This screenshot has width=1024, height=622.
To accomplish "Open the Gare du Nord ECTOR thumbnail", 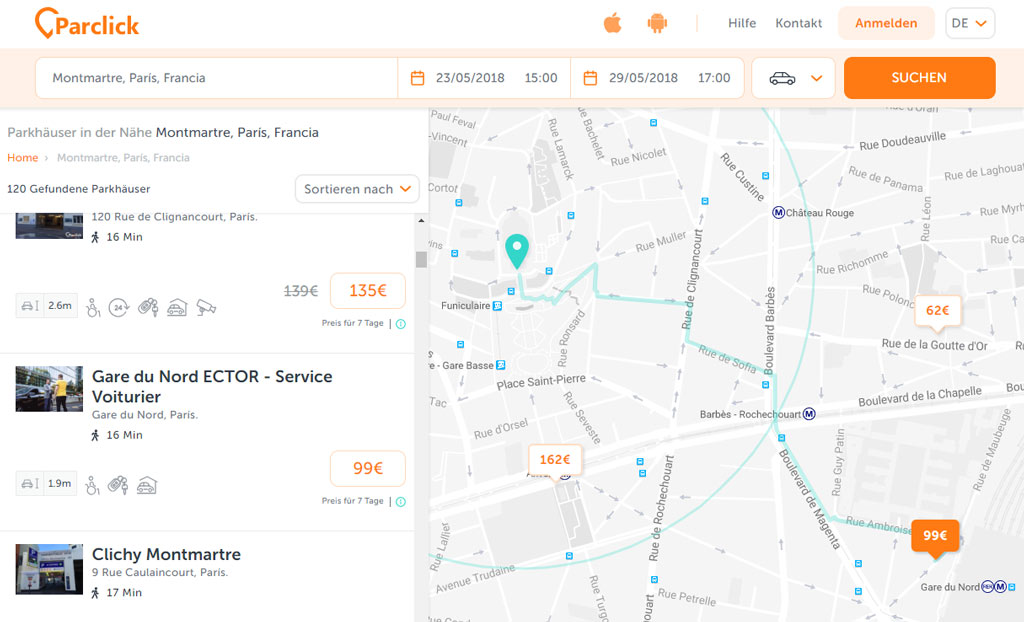I will tap(49, 389).
